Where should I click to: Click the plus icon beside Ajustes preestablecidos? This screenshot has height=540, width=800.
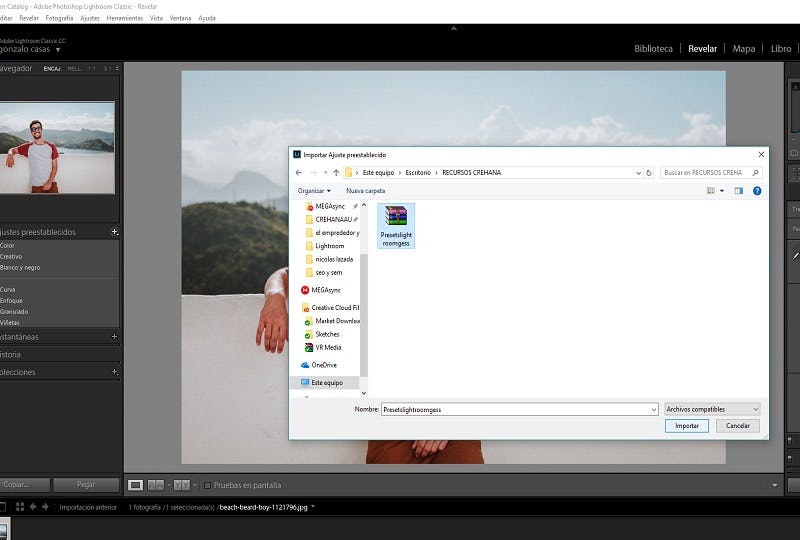[x=114, y=232]
